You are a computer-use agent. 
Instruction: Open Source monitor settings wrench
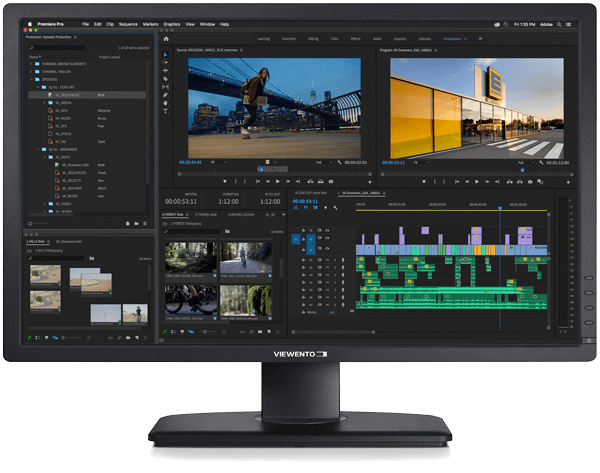tap(339, 163)
